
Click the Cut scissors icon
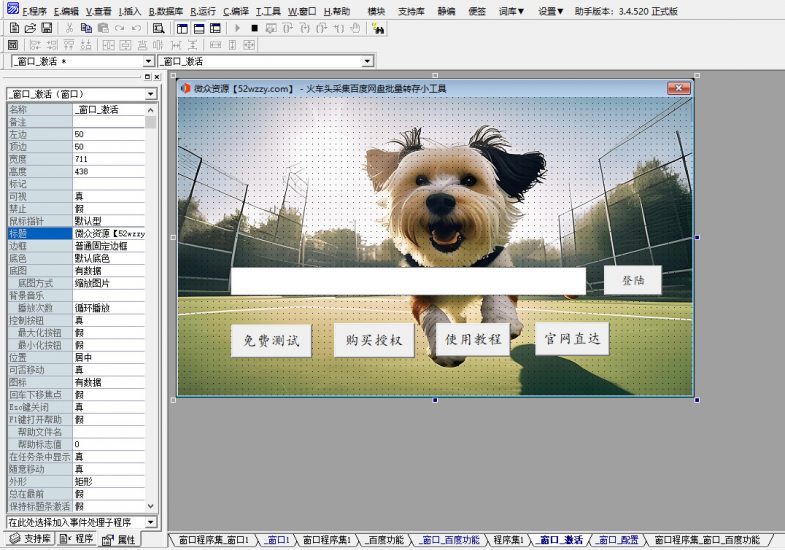point(70,28)
